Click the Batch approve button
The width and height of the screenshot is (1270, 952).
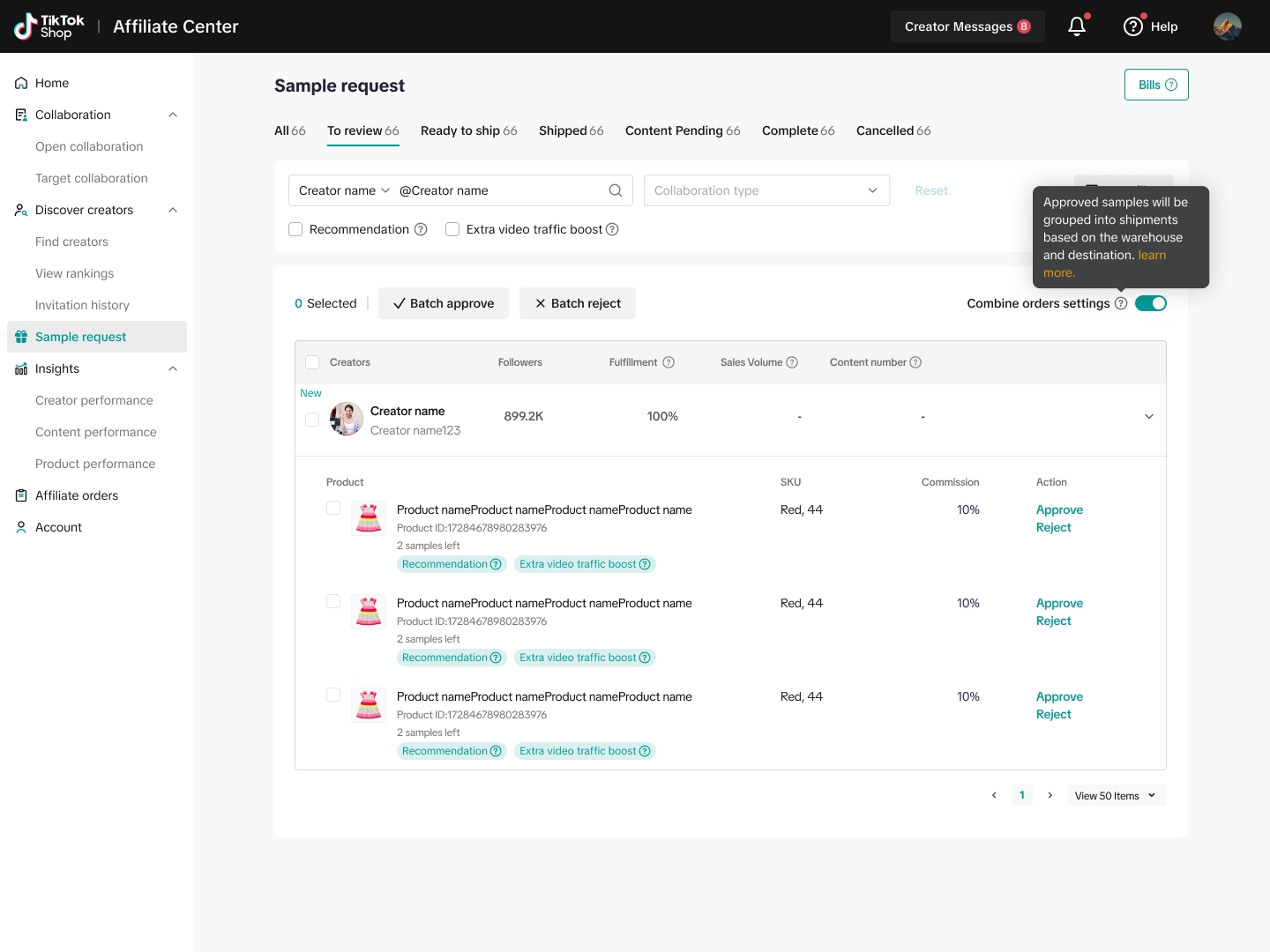click(x=444, y=303)
